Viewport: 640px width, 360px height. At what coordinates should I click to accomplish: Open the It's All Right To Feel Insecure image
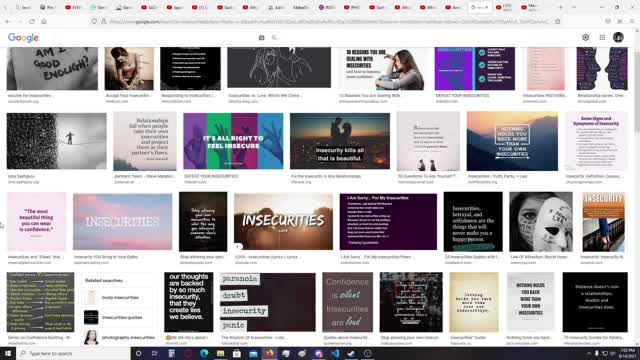[x=233, y=141]
